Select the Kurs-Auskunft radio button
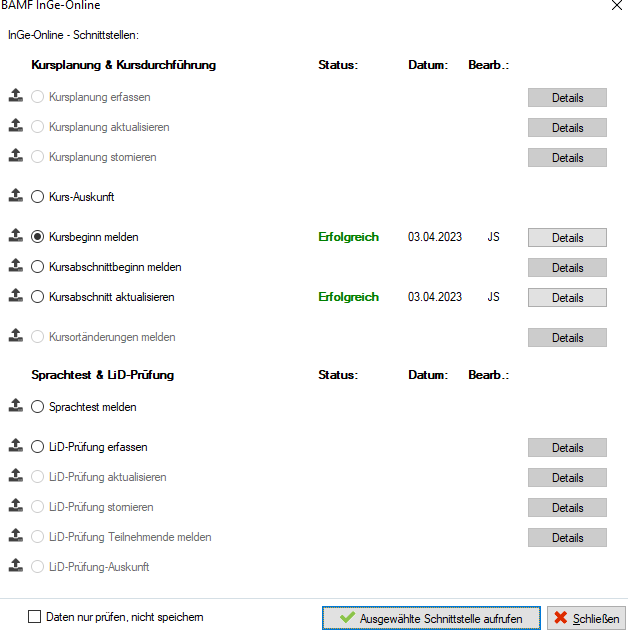628x630 pixels. 37,197
